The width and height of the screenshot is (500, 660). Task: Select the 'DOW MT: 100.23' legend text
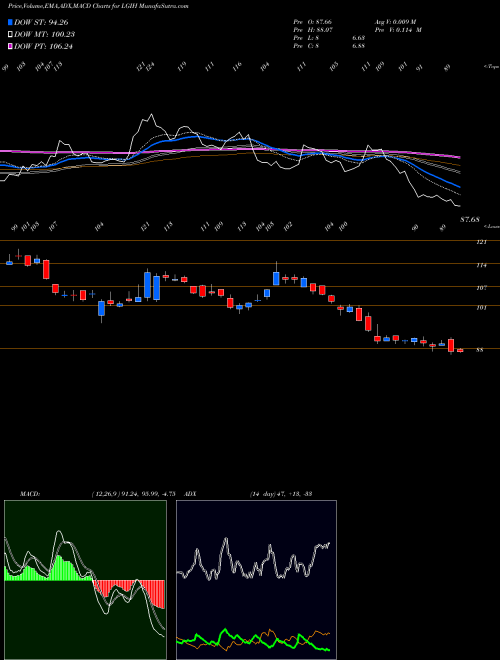click(45, 34)
